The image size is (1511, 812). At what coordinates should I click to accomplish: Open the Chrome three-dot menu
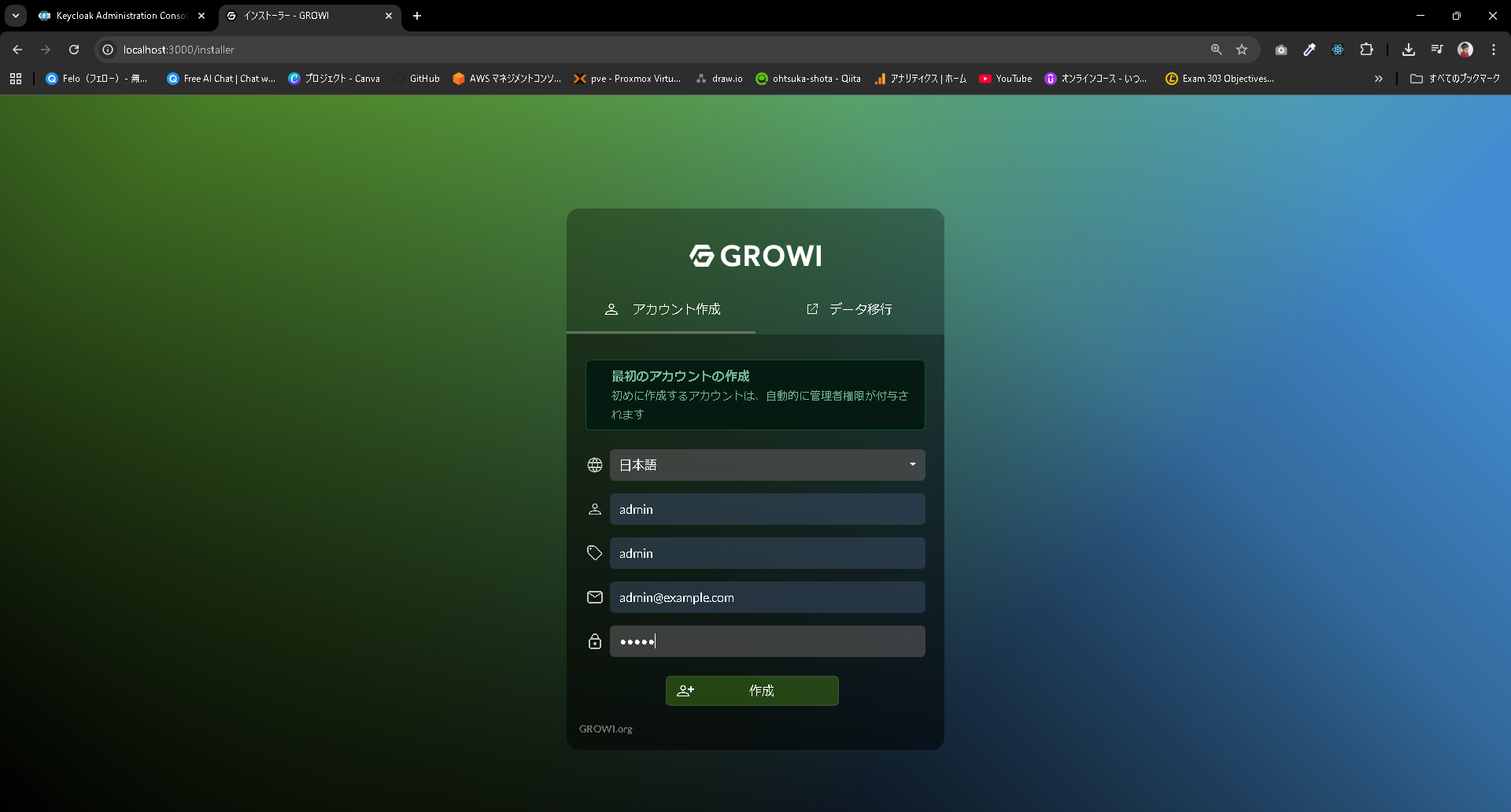(x=1494, y=50)
